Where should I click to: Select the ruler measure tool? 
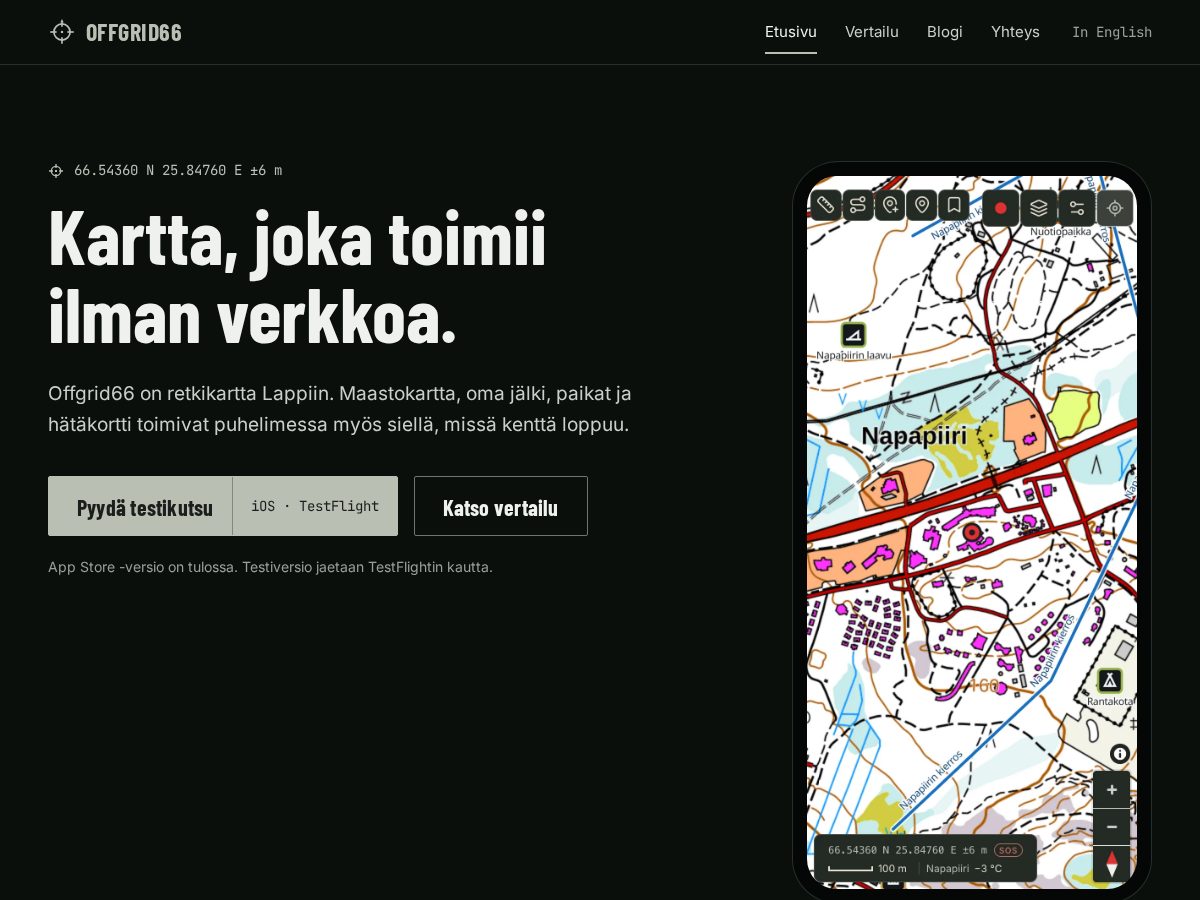[x=825, y=206]
